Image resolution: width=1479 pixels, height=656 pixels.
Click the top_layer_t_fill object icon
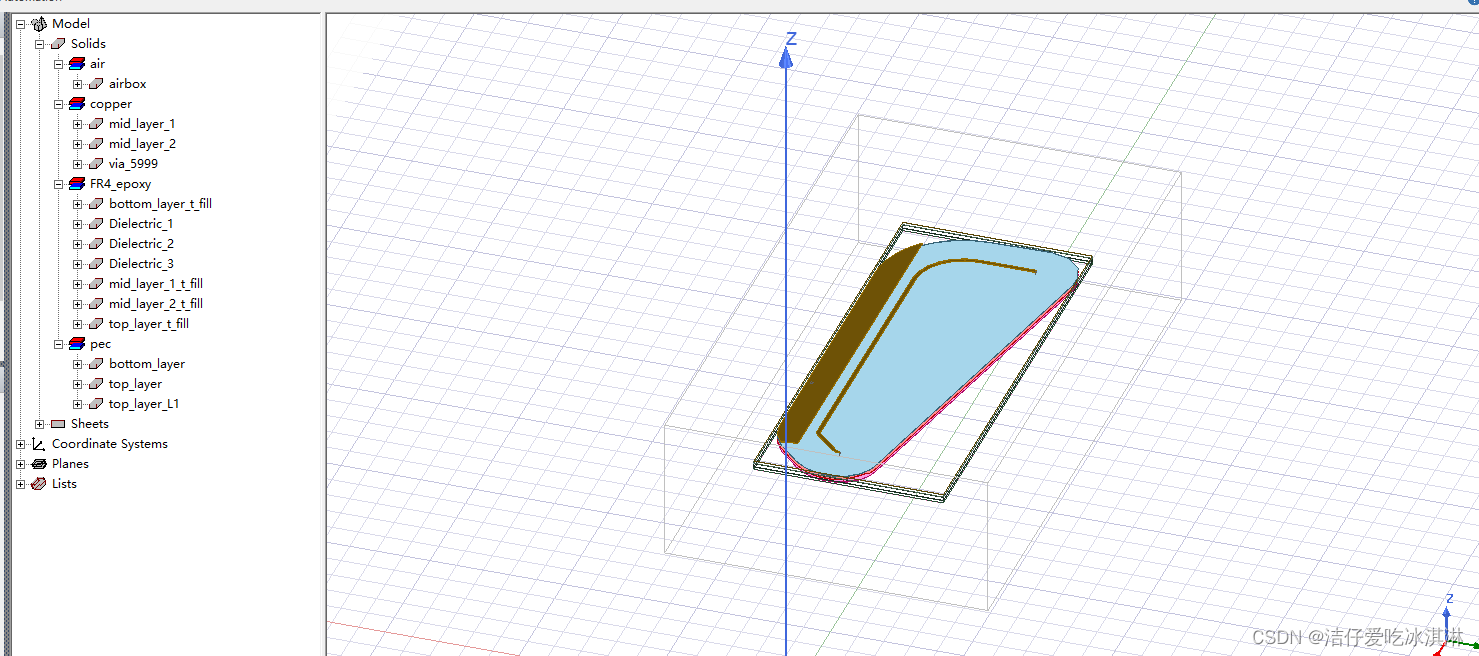click(96, 324)
